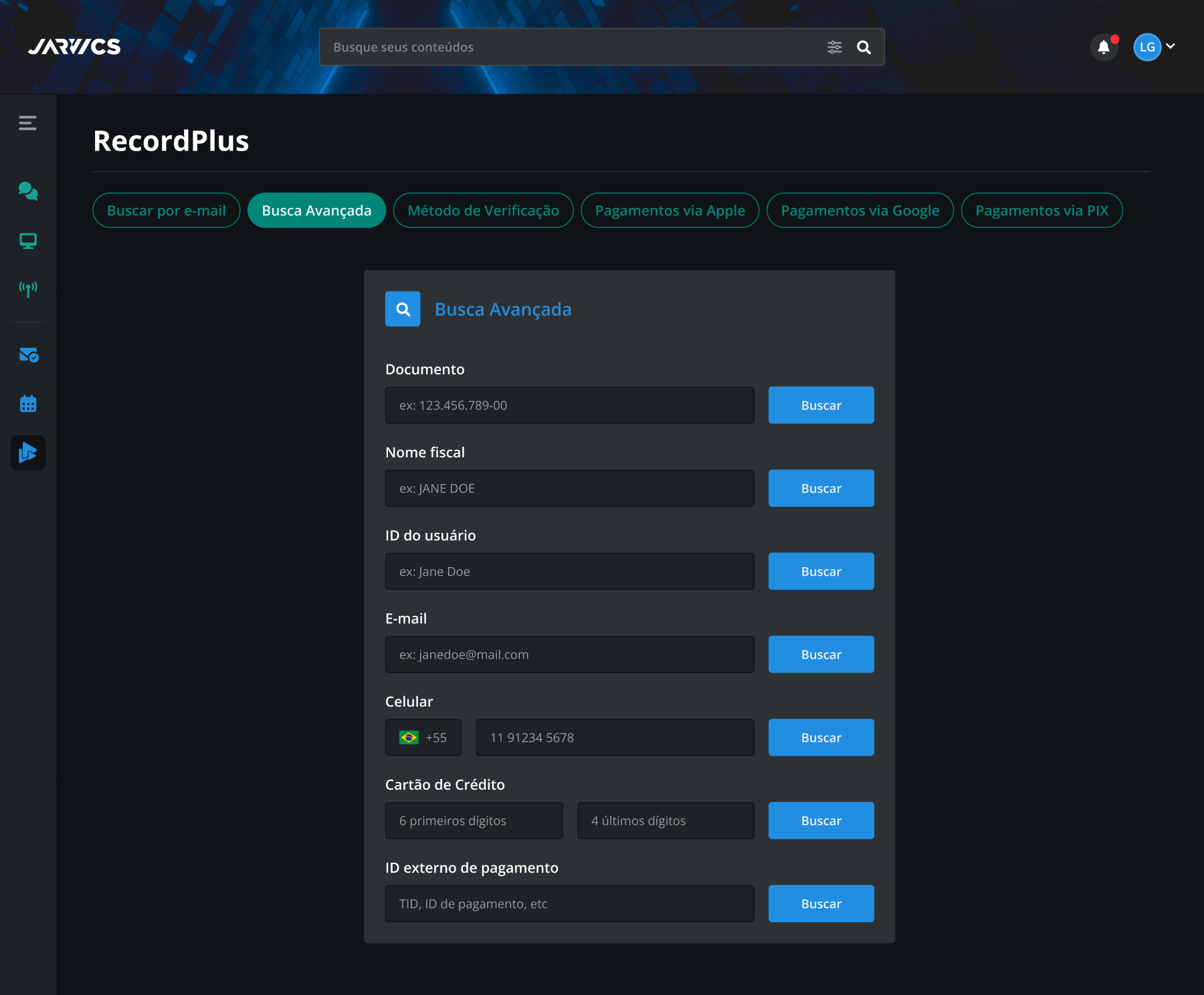The width and height of the screenshot is (1204, 995).
Task: Click the E-mail field label
Action: (x=406, y=619)
